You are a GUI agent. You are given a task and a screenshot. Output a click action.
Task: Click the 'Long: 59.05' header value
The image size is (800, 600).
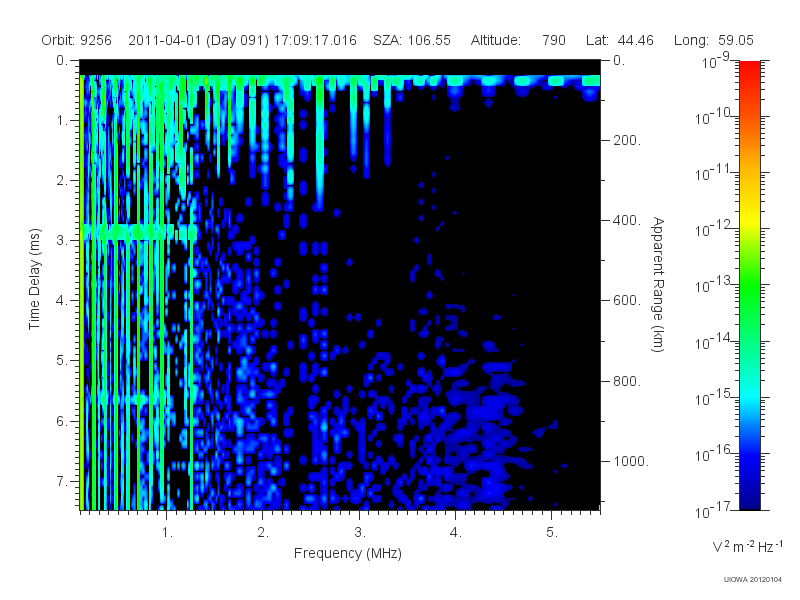[x=714, y=40]
